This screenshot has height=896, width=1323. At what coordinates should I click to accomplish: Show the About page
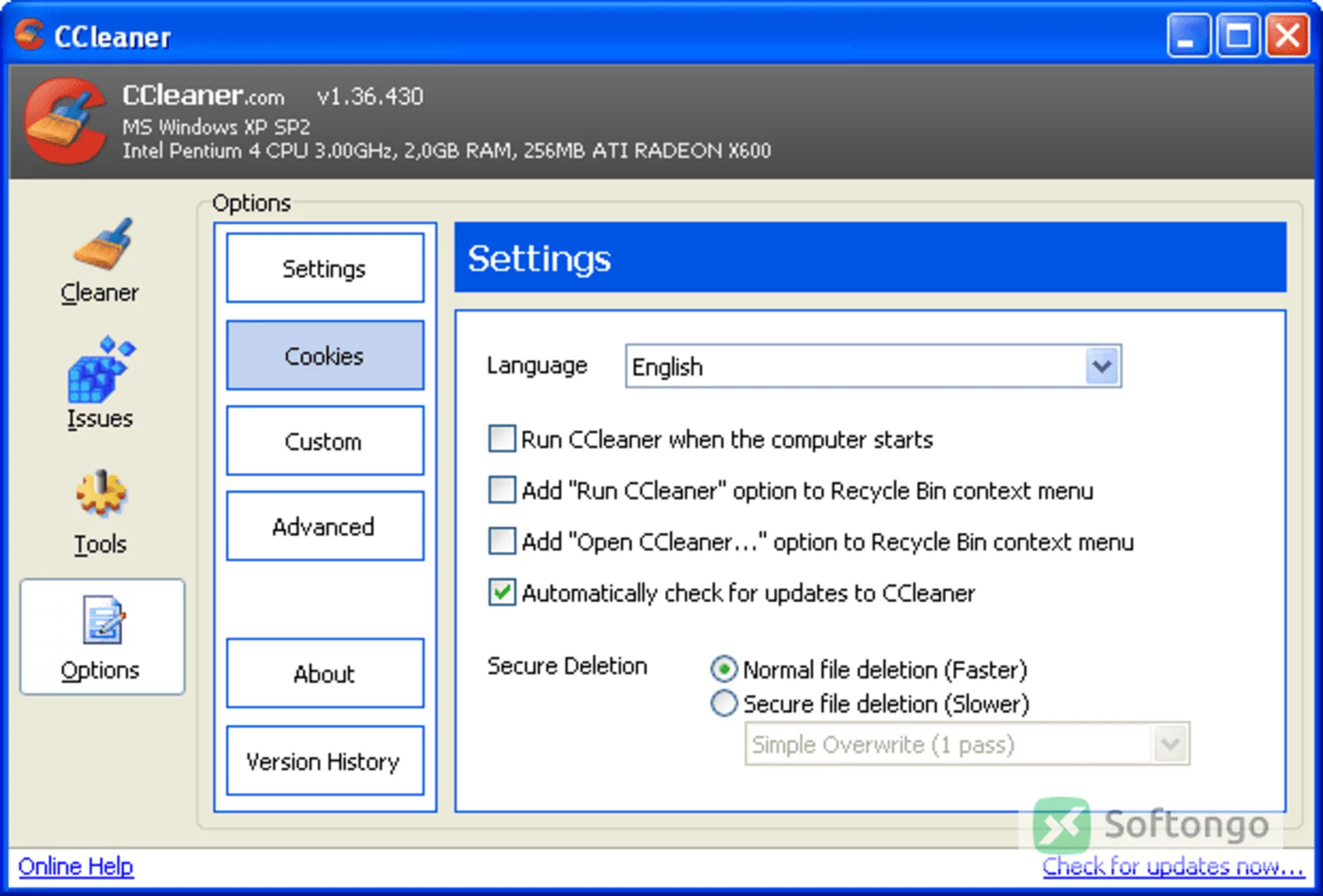pyautogui.click(x=325, y=674)
